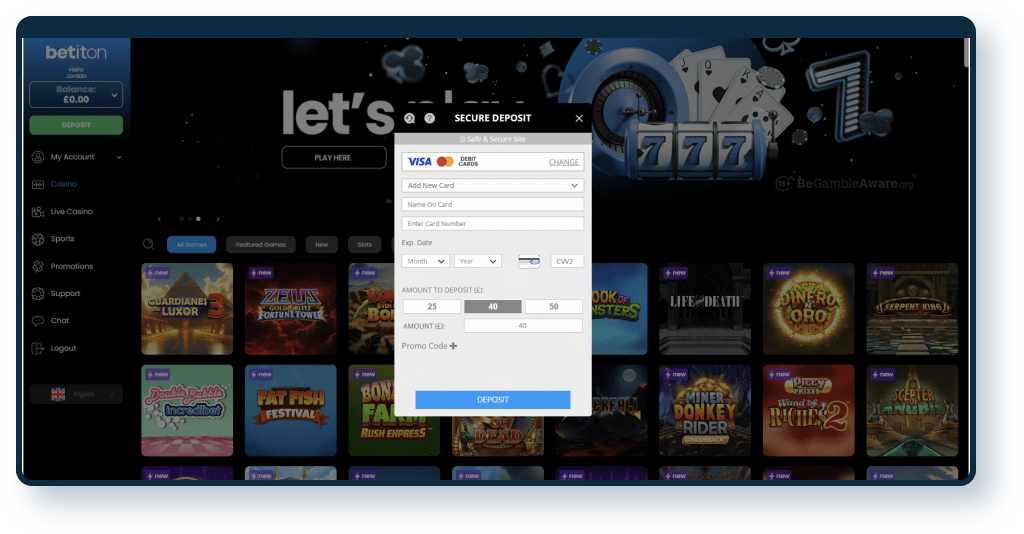Select the 25 deposit amount option
Image resolution: width=1024 pixels, height=534 pixels.
point(431,306)
